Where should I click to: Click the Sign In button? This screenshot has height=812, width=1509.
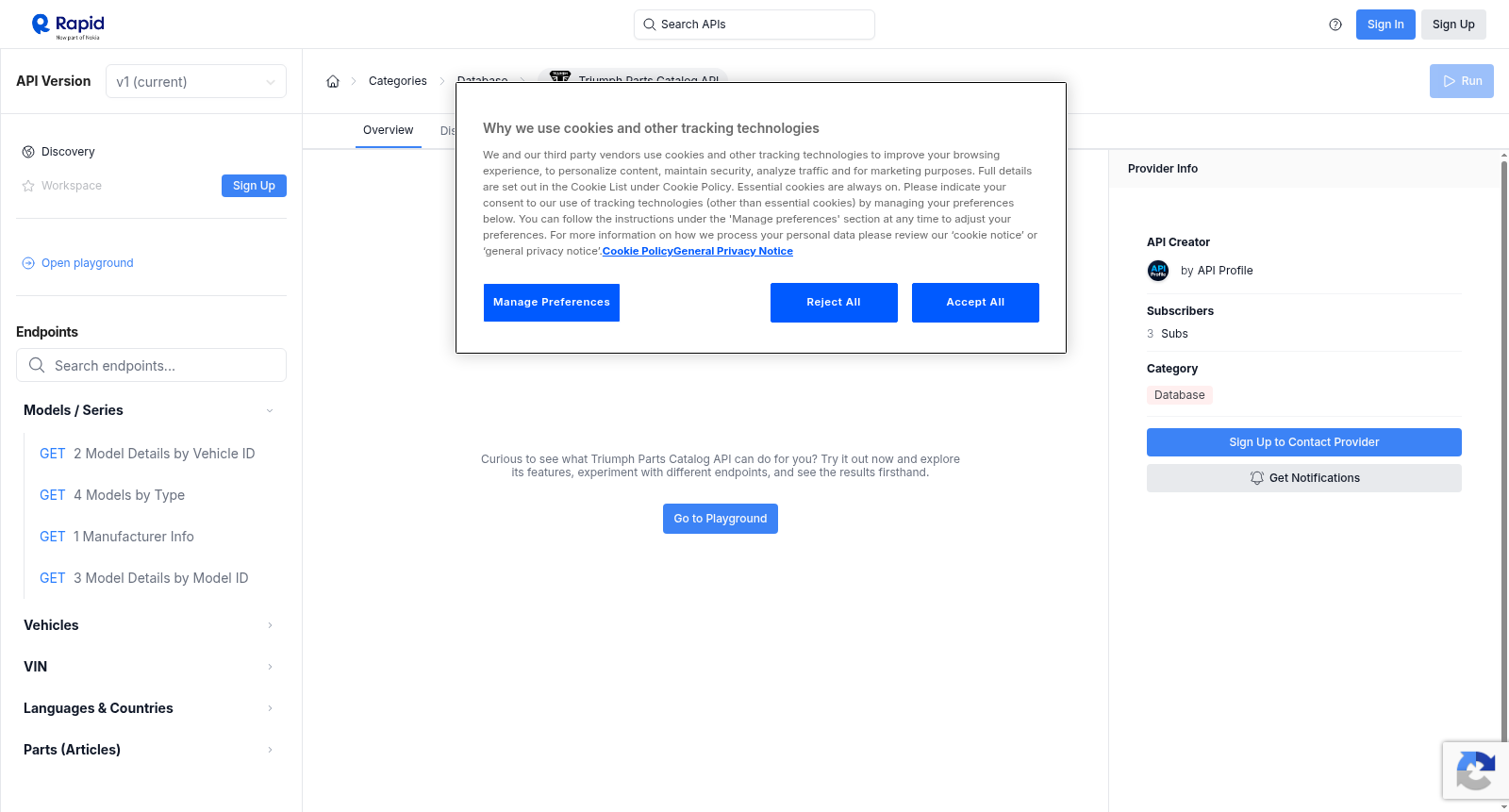(x=1385, y=25)
